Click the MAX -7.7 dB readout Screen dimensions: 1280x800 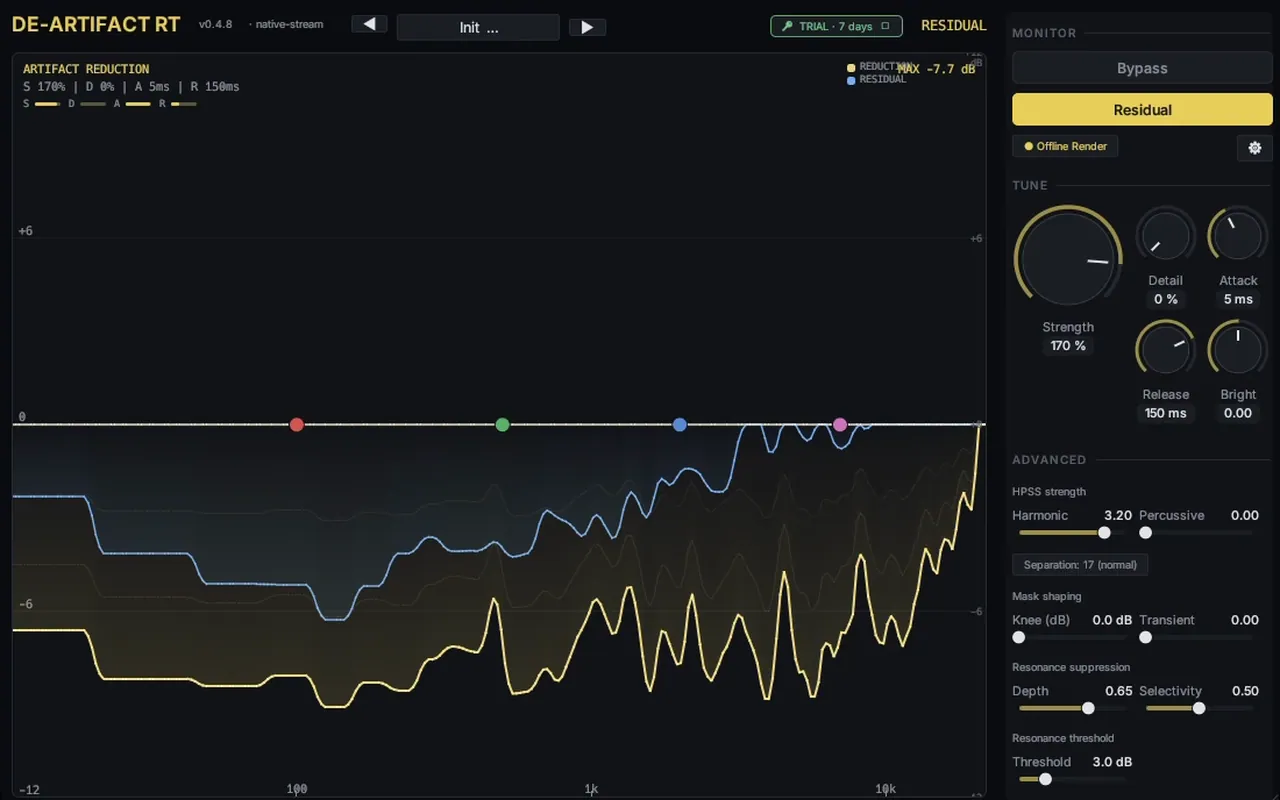[x=937, y=69]
